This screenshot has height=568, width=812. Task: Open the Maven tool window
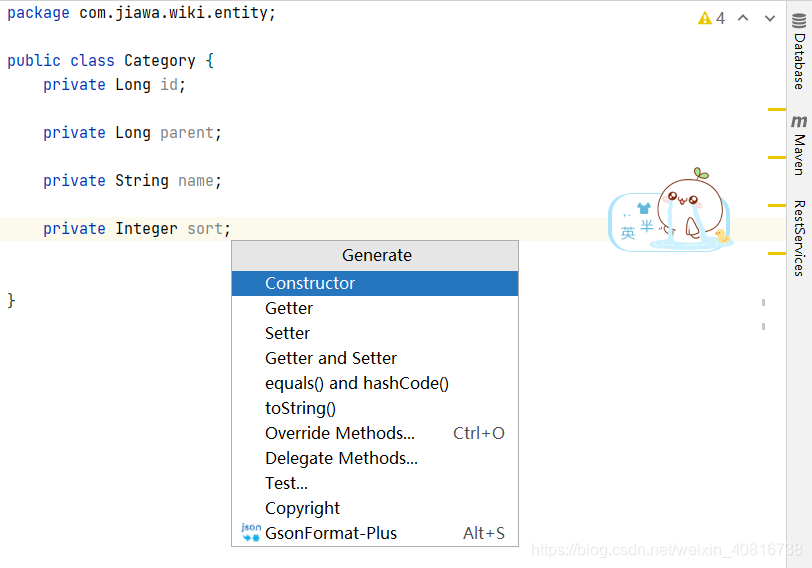799,145
